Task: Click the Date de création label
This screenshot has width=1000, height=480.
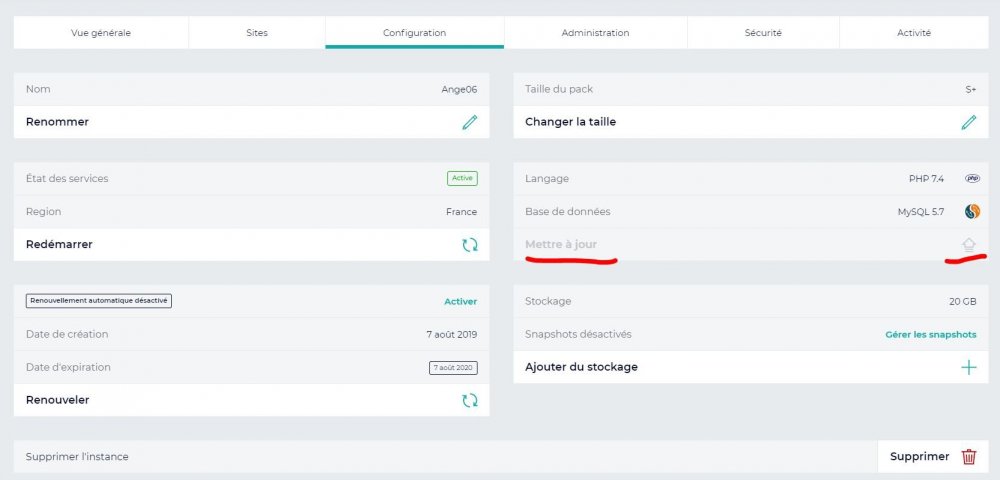Action: tap(67, 334)
